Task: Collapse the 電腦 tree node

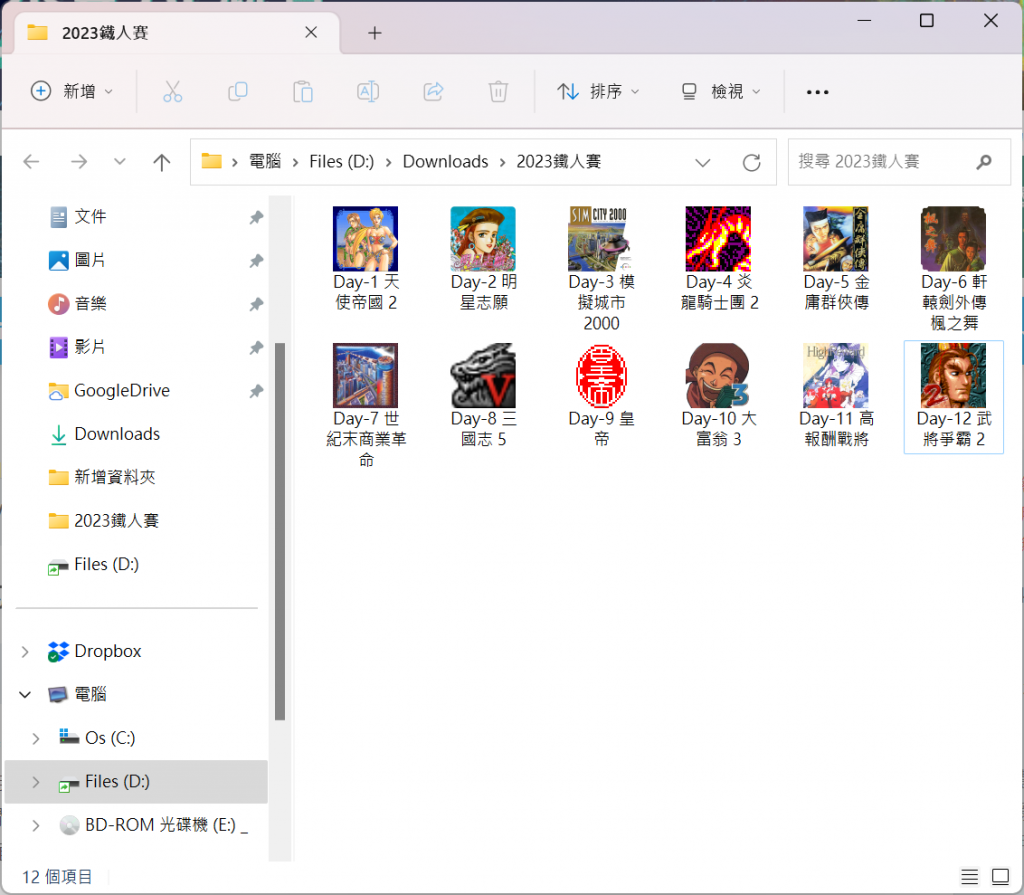Action: [x=25, y=694]
